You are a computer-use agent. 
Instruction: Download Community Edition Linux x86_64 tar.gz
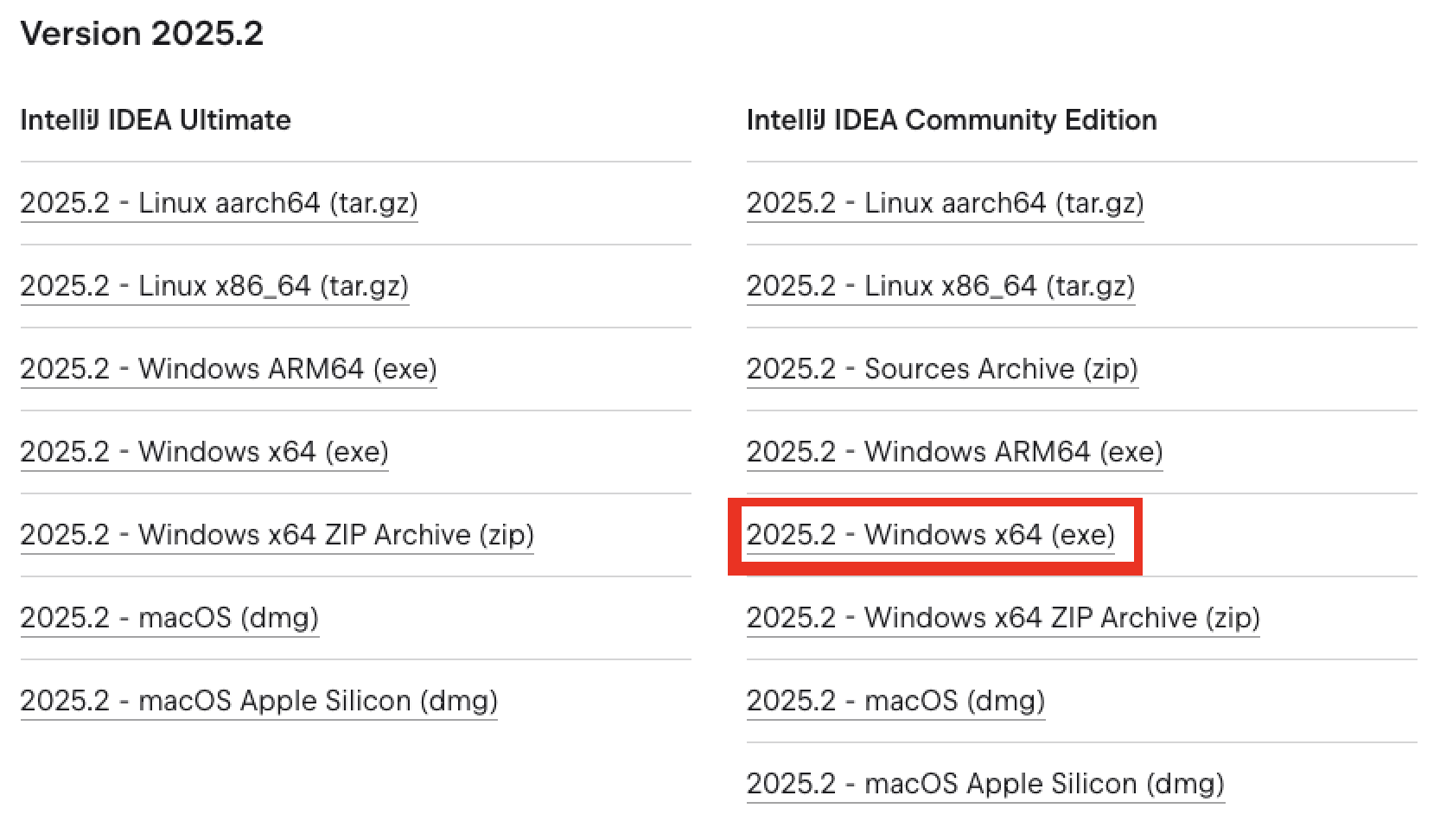point(940,286)
